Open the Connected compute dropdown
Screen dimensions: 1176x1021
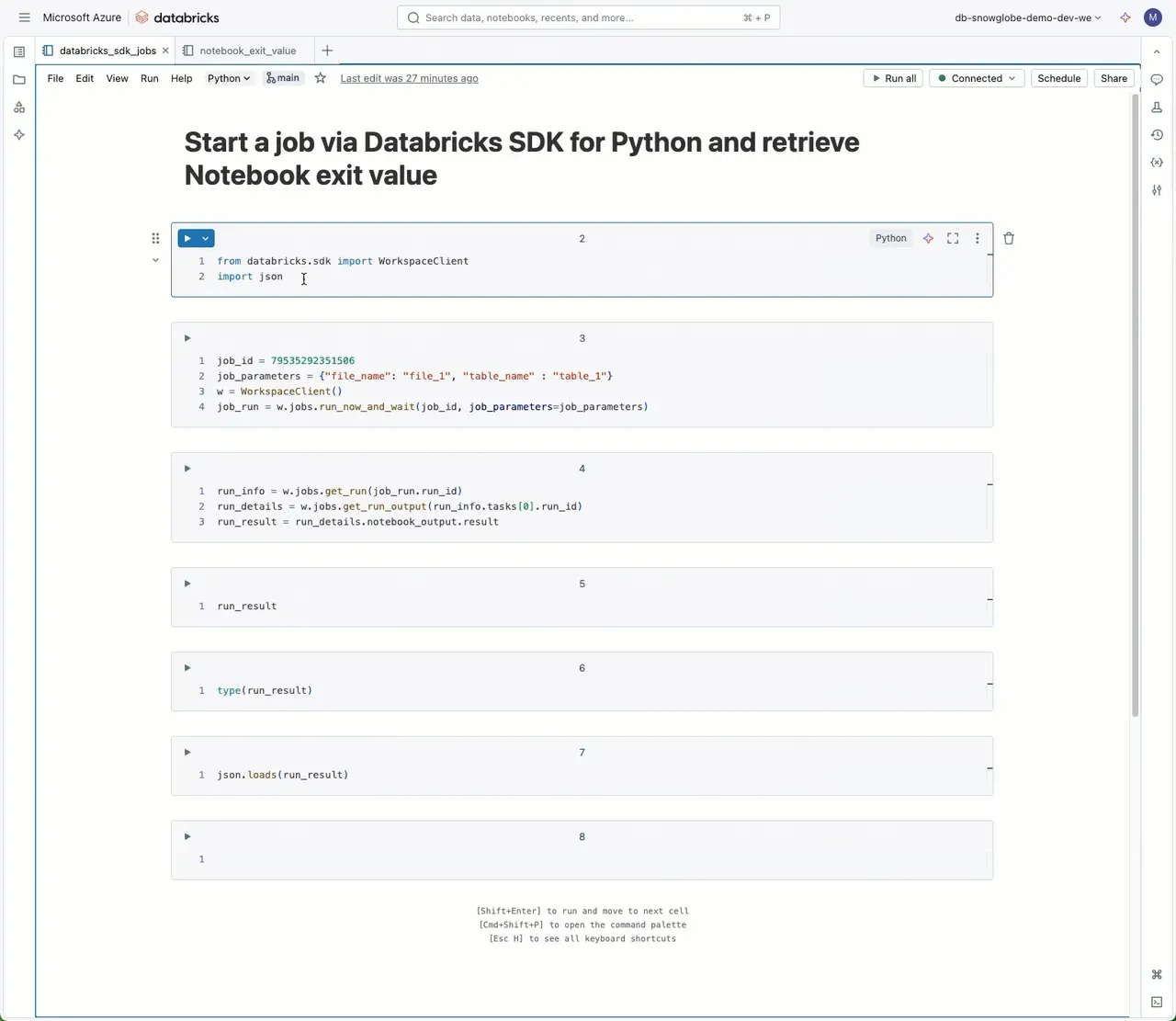pyautogui.click(x=978, y=78)
